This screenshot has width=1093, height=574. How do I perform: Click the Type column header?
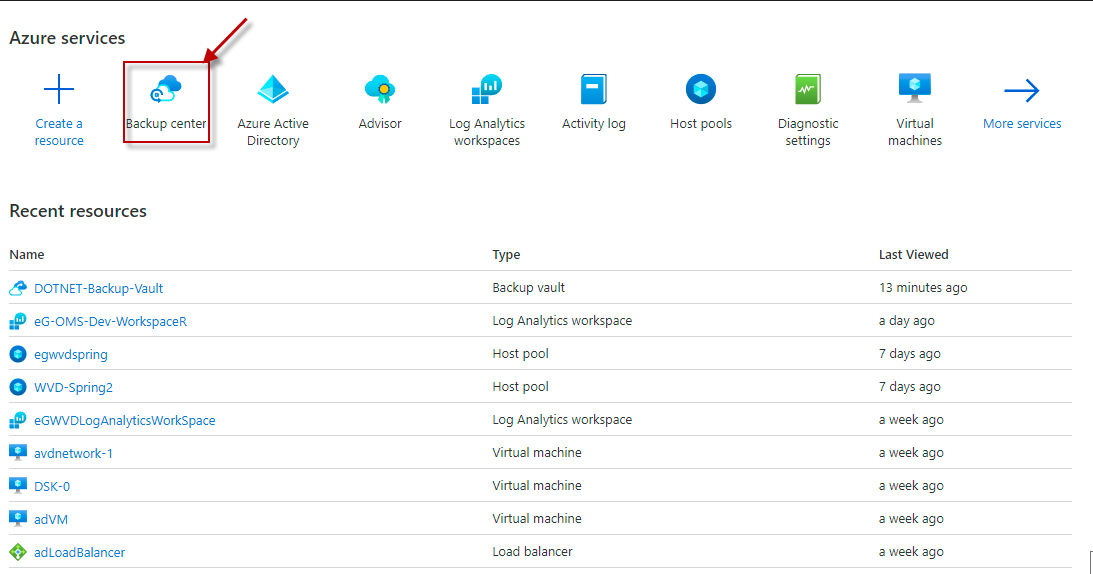click(x=506, y=255)
